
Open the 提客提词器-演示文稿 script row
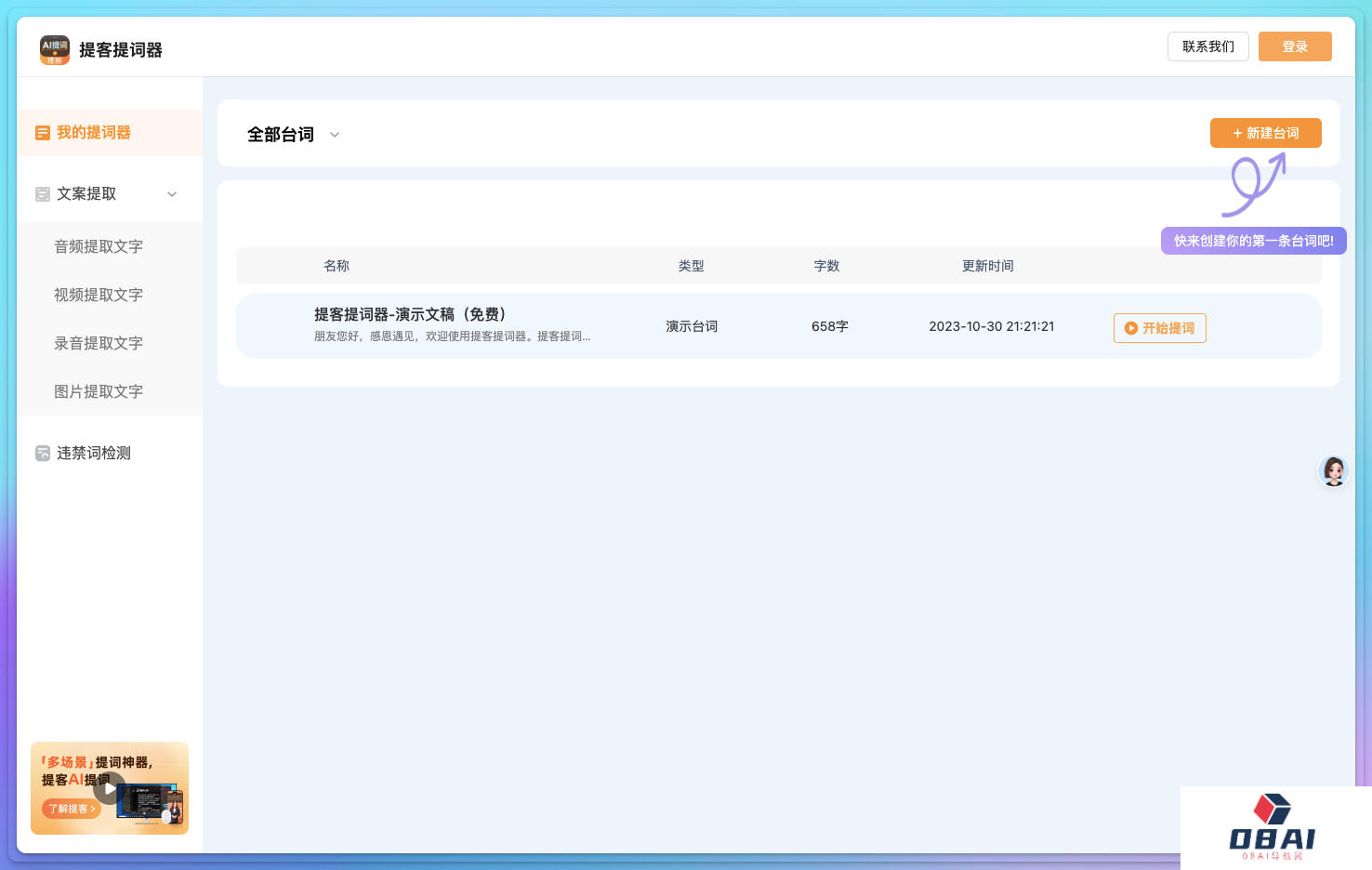pos(410,315)
